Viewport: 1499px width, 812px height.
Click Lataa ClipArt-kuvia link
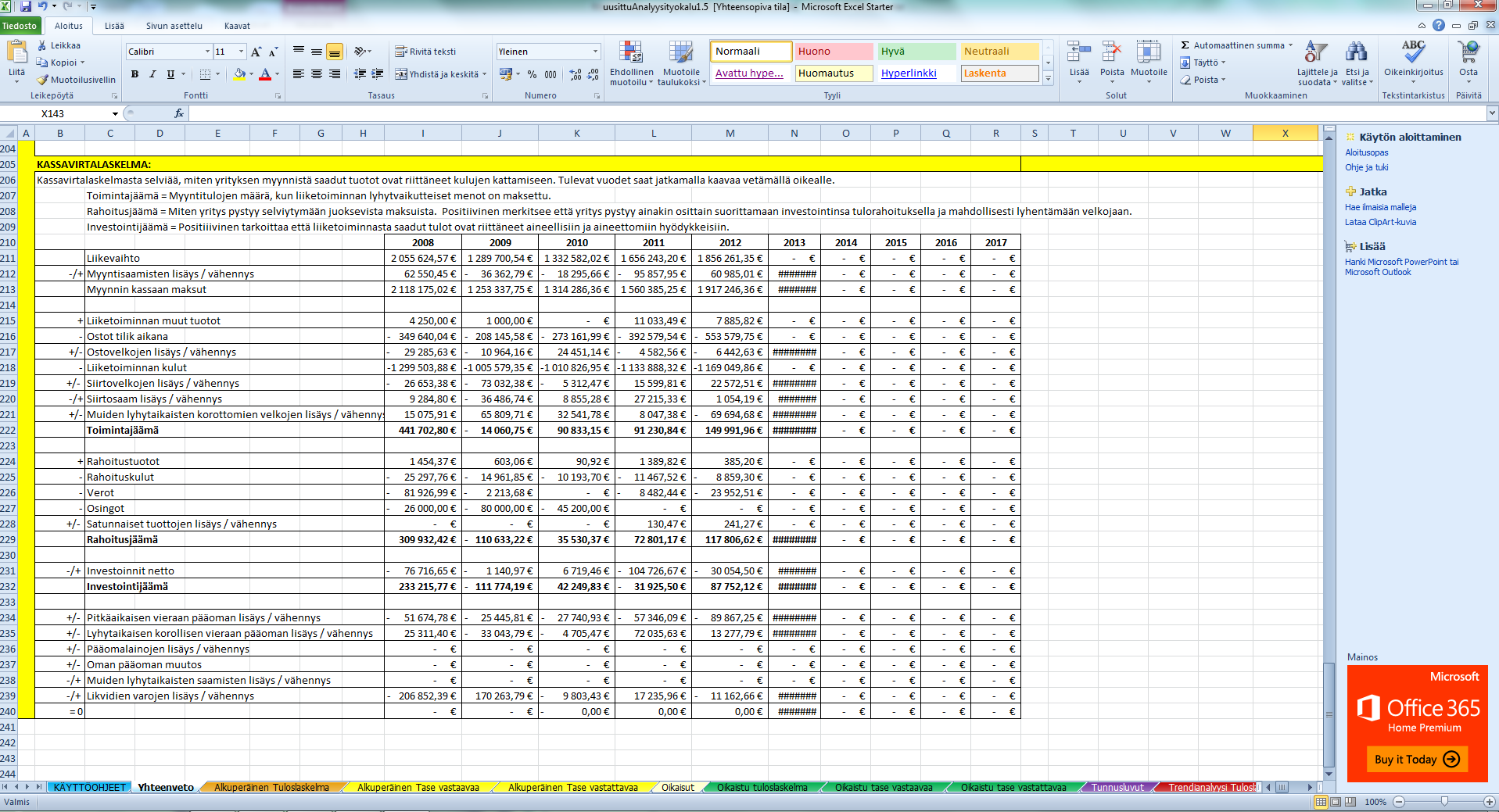click(1380, 222)
